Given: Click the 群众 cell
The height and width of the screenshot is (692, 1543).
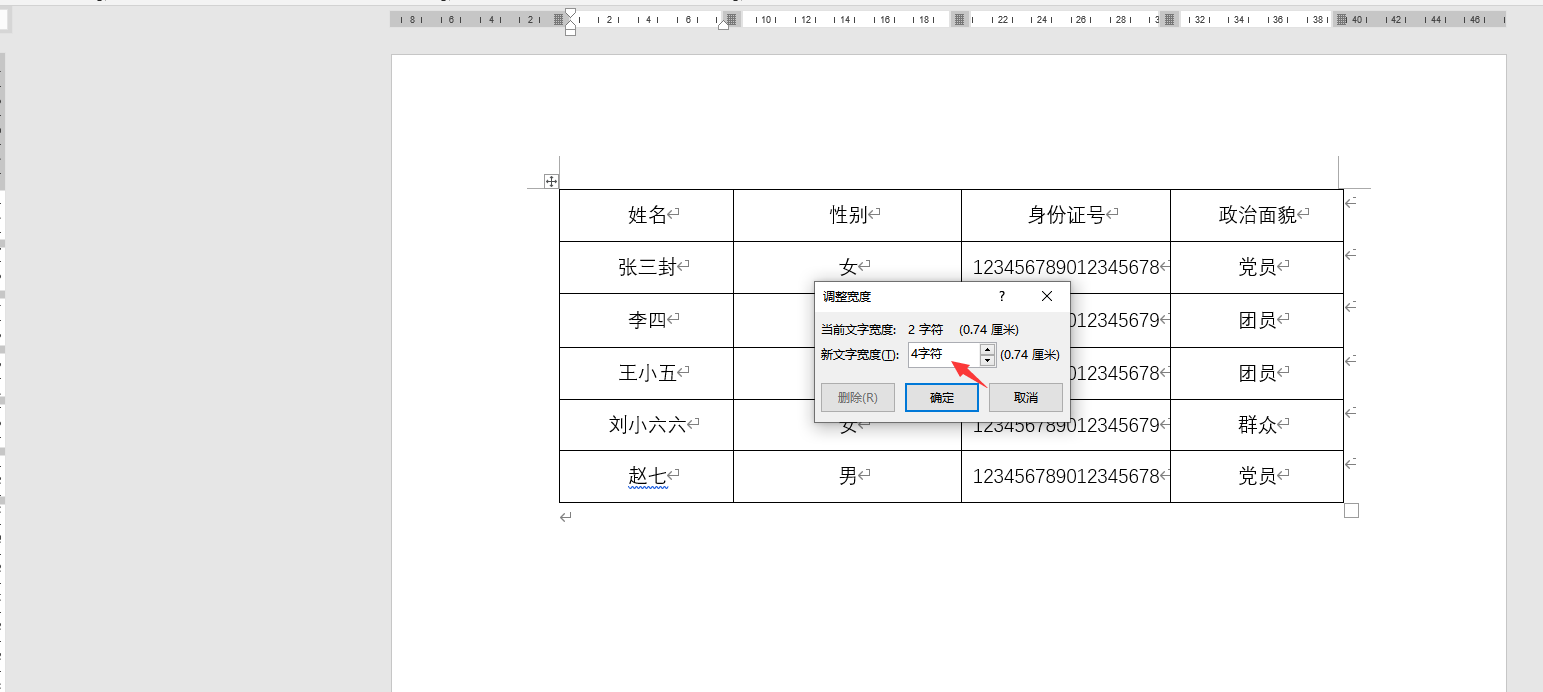Looking at the screenshot, I should 1257,425.
